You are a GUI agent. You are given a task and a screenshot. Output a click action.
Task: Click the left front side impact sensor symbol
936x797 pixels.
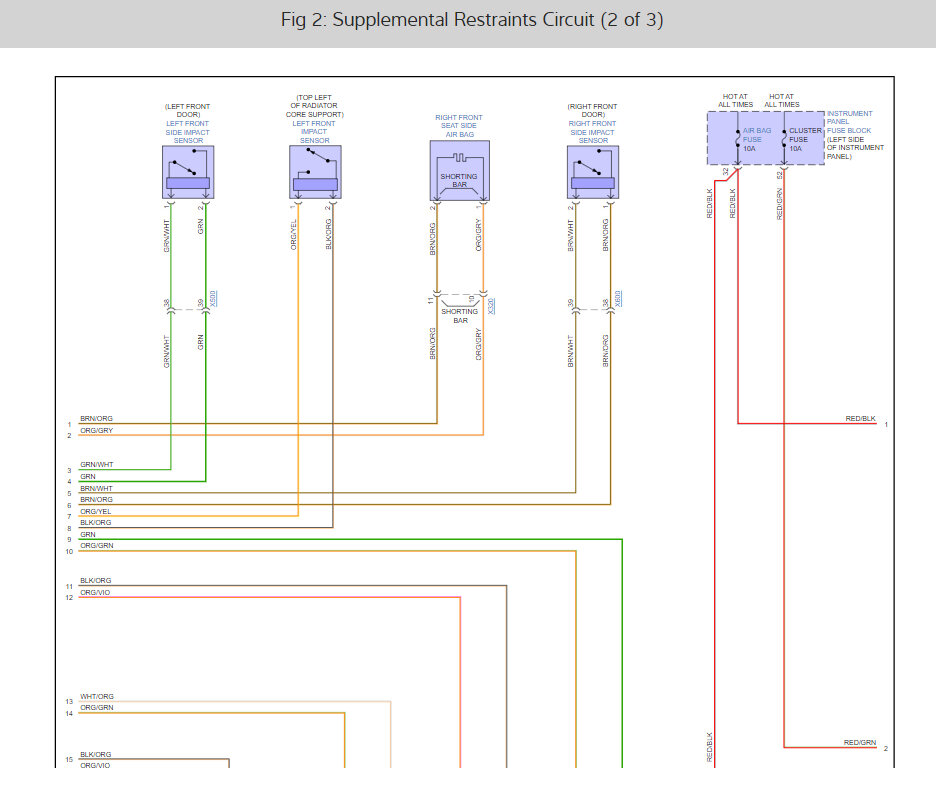[188, 172]
